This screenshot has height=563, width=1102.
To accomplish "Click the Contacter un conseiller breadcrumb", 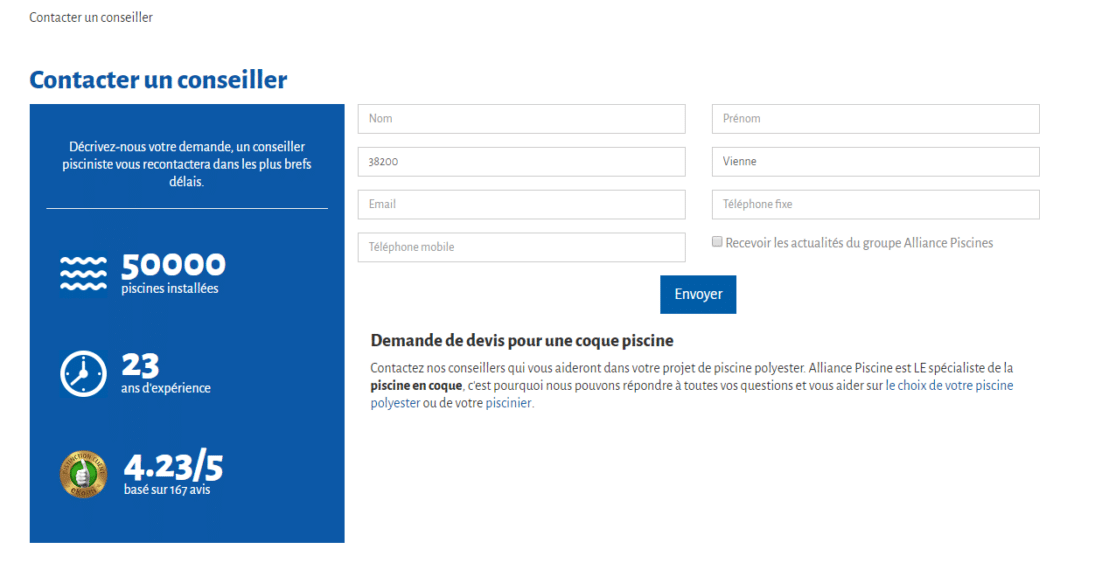I will coord(91,18).
